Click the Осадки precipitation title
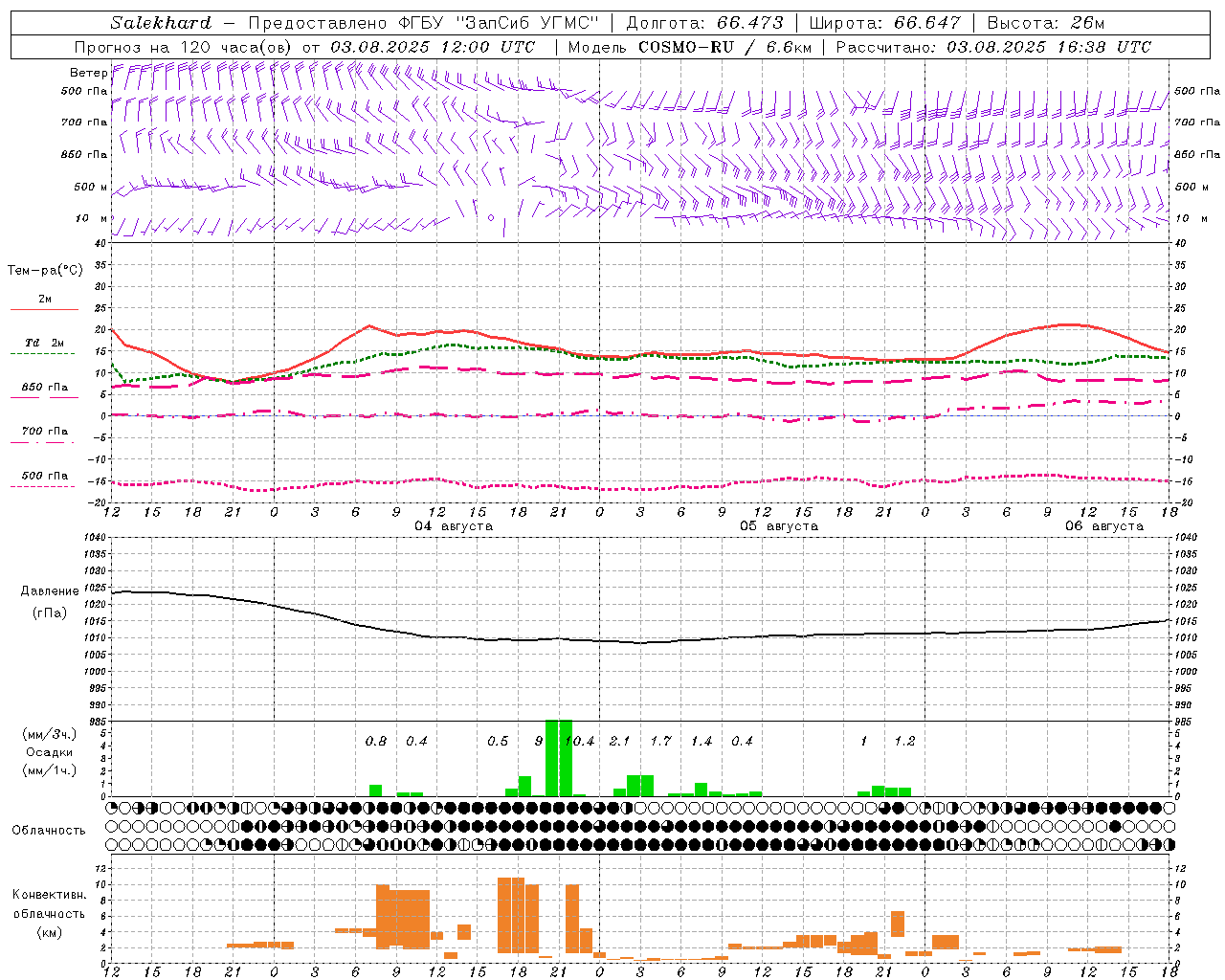Screen dimensions: 1225x980 [x=50, y=752]
